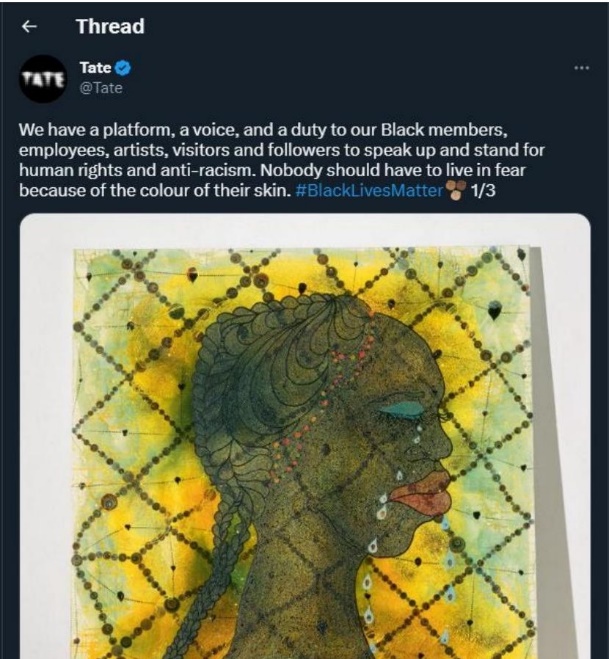Click the Tate profile avatar

[43, 79]
